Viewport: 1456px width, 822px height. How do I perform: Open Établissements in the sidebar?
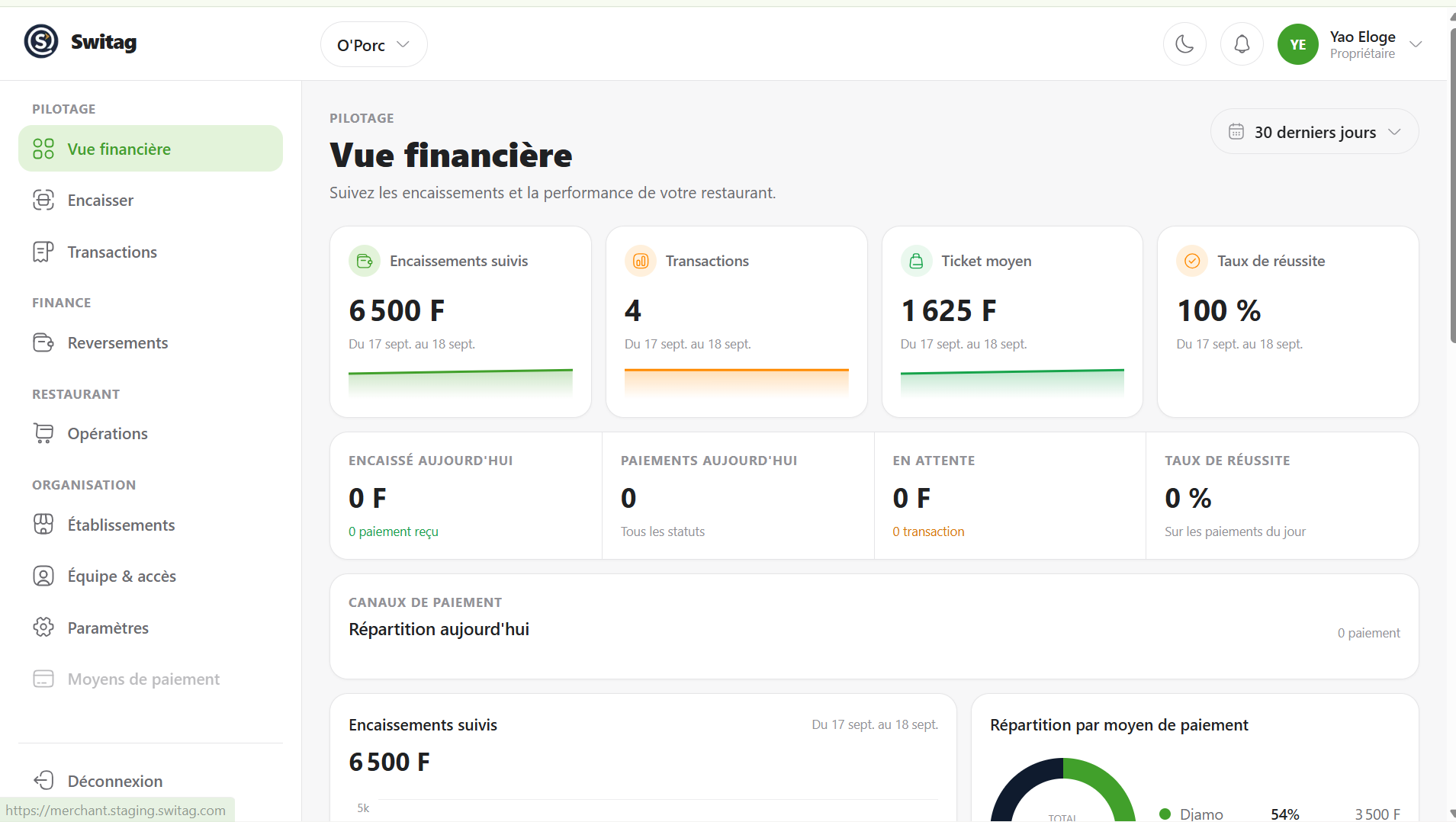click(150, 525)
